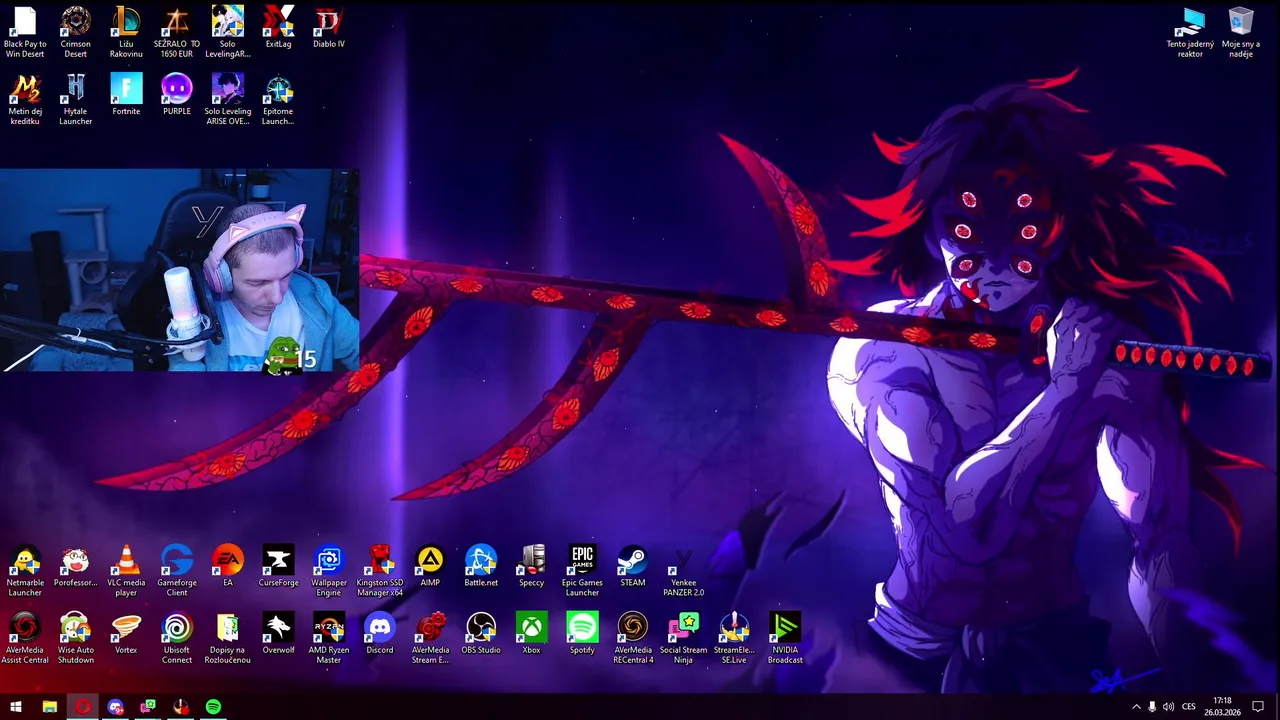The width and height of the screenshot is (1280, 720).
Task: Select the AVerMedia Stream Engine icon
Action: (x=430, y=638)
